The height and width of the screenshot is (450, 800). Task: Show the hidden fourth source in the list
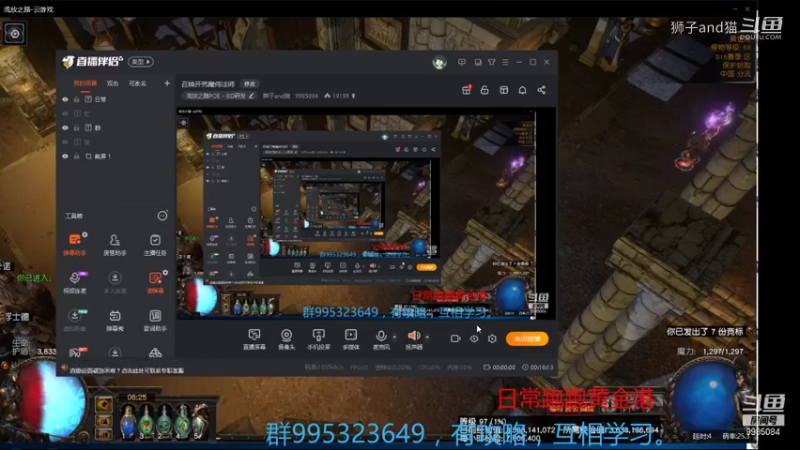tap(65, 142)
